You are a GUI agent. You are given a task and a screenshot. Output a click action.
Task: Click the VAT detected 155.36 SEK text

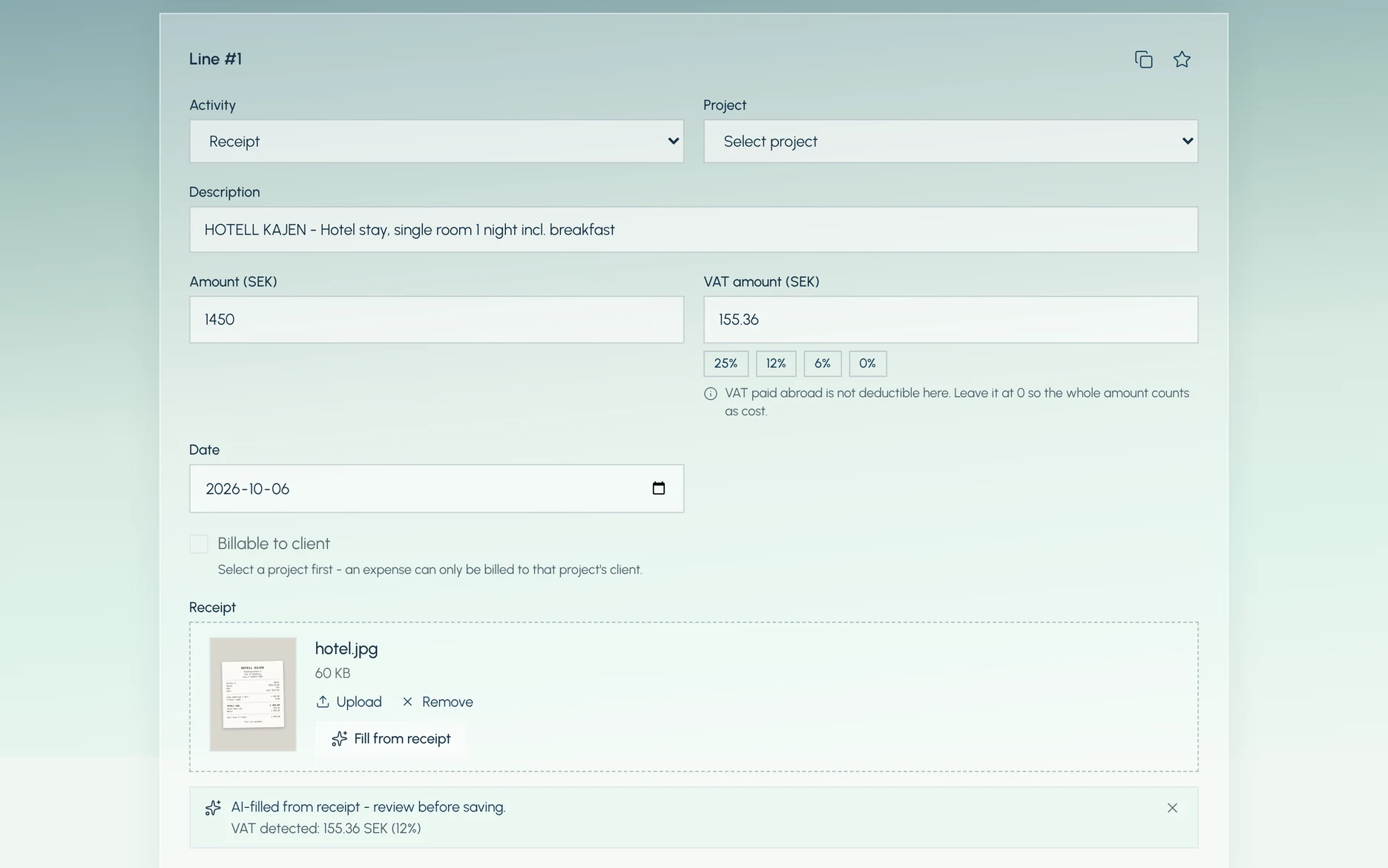coord(326,829)
